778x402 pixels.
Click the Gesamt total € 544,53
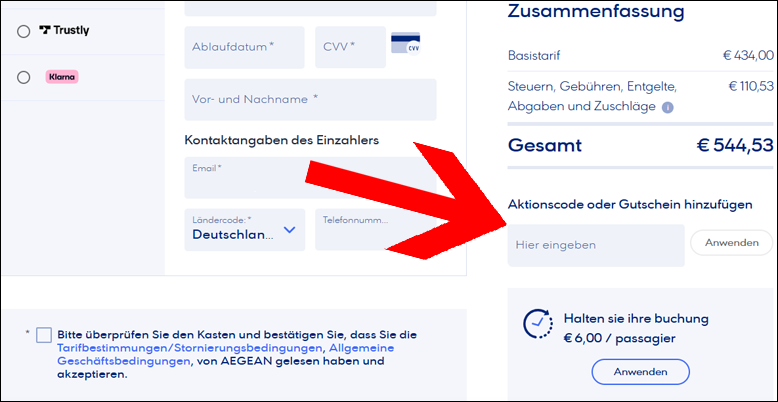pos(735,145)
